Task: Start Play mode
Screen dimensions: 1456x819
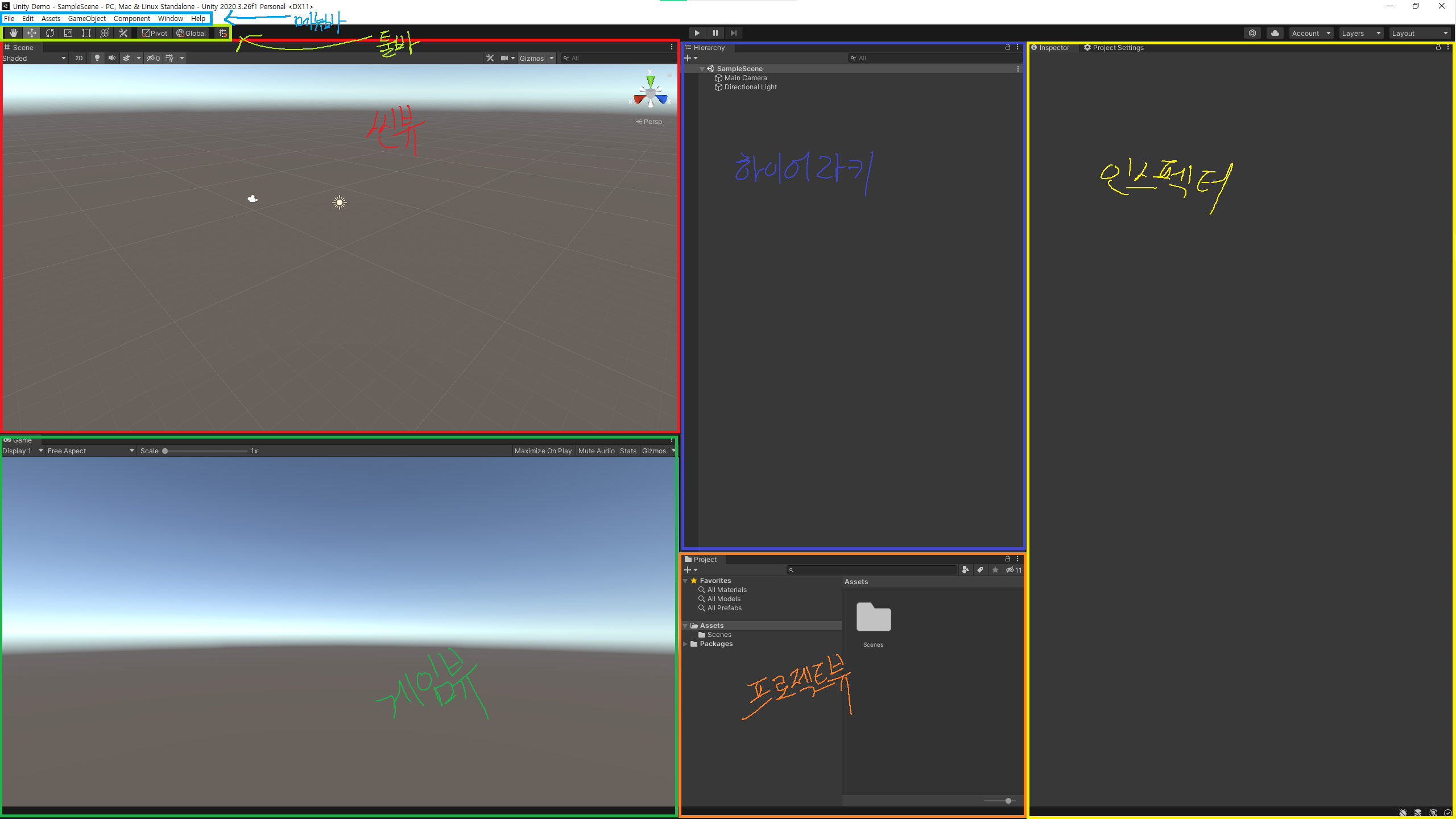Action: tap(697, 33)
